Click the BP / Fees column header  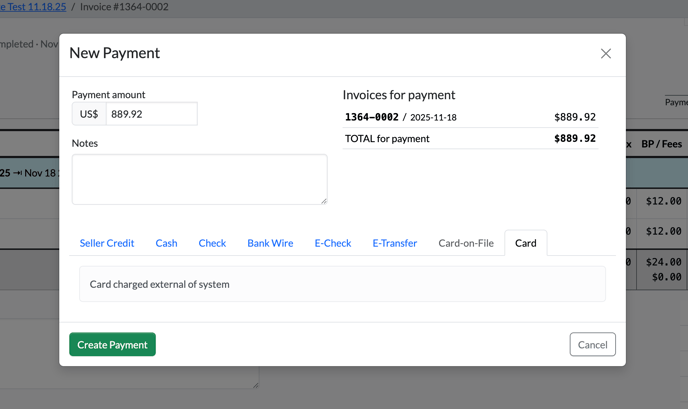coord(661,144)
